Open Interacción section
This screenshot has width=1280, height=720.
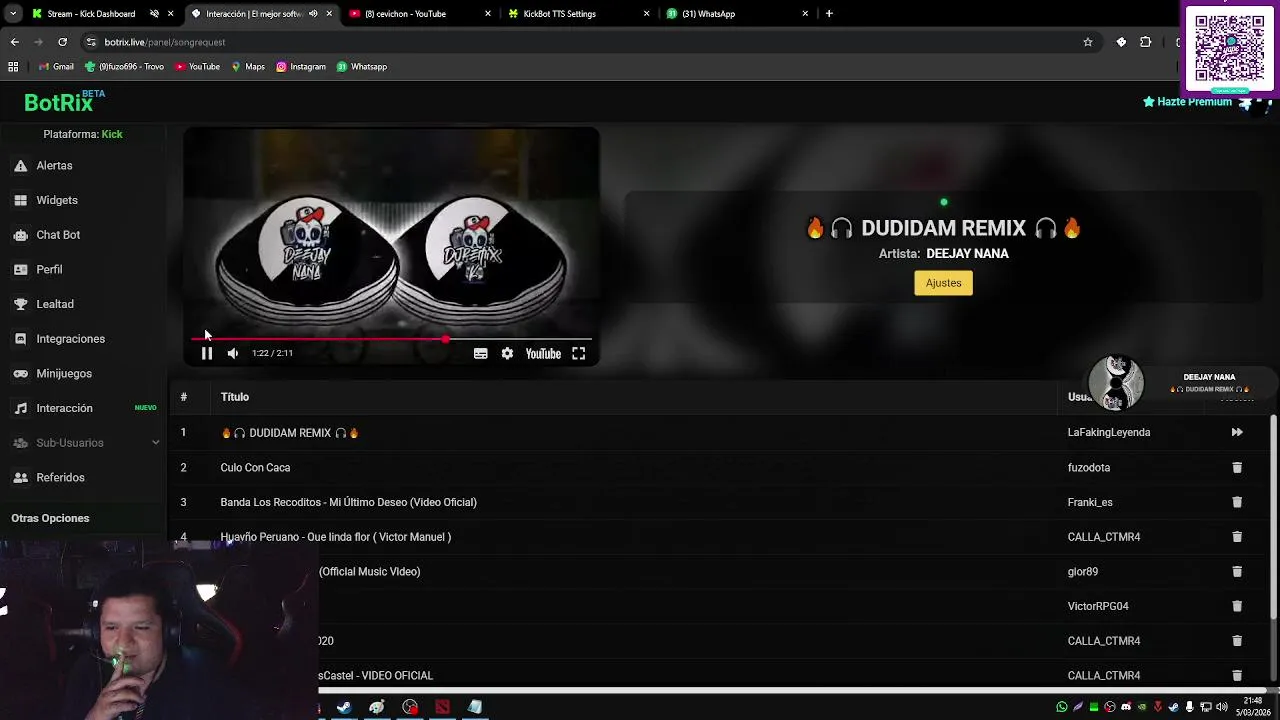[x=64, y=408]
